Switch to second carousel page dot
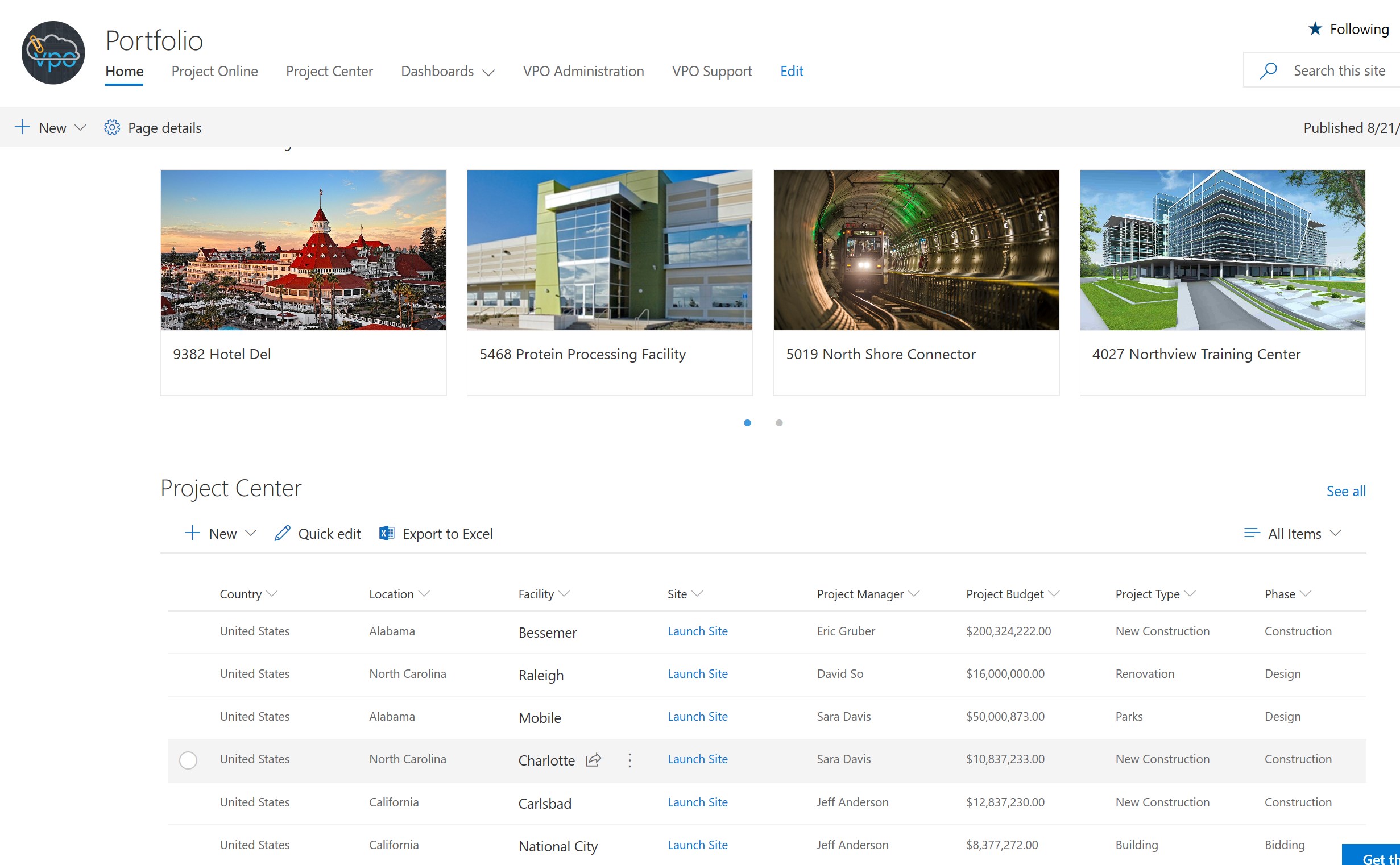The image size is (1400, 865). [x=779, y=423]
